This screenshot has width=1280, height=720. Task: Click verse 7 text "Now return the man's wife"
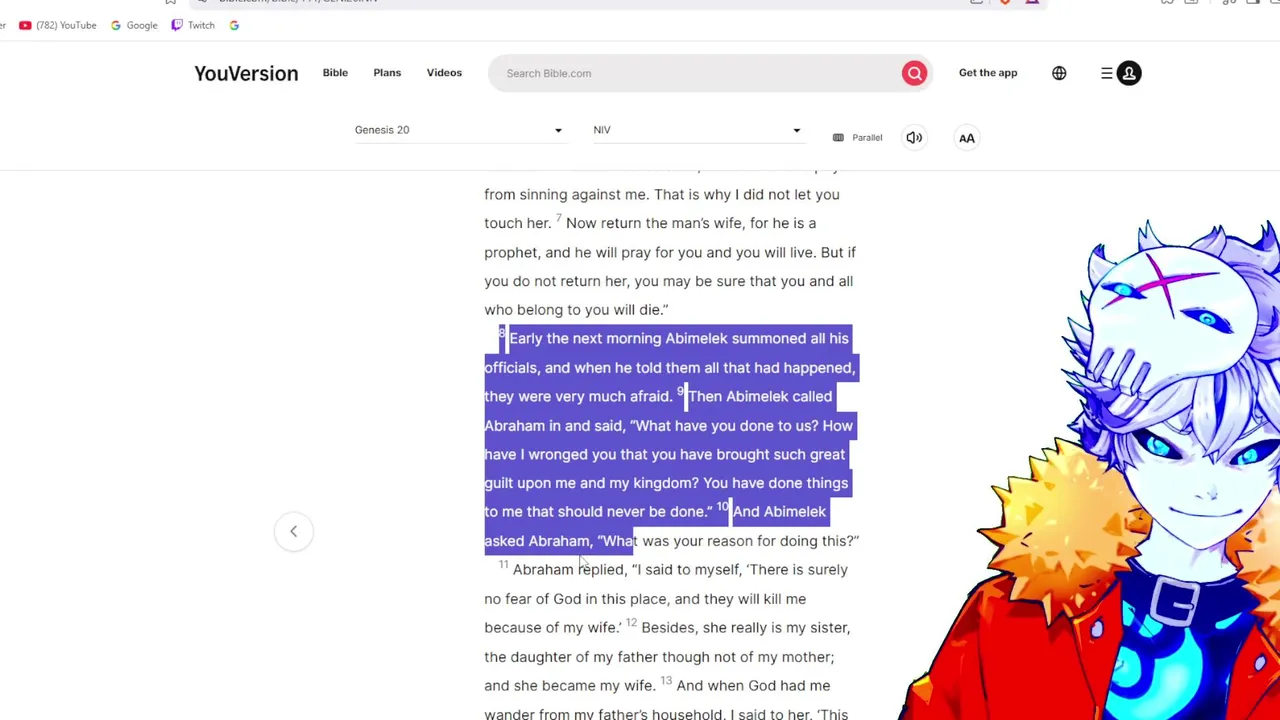pos(654,223)
